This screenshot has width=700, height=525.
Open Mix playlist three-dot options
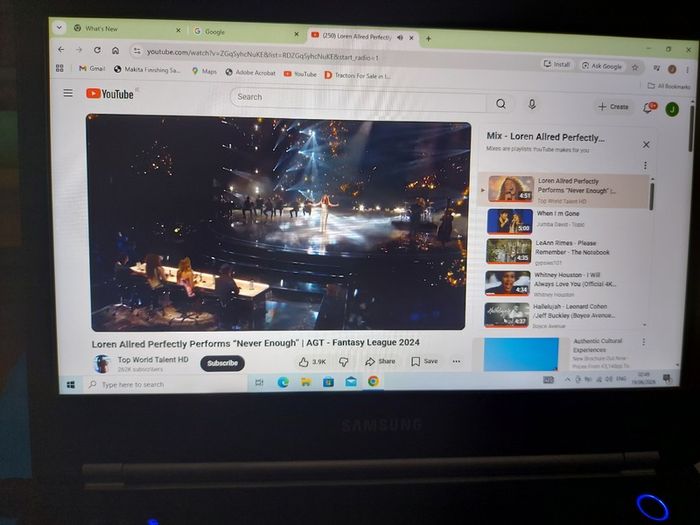[x=645, y=166]
